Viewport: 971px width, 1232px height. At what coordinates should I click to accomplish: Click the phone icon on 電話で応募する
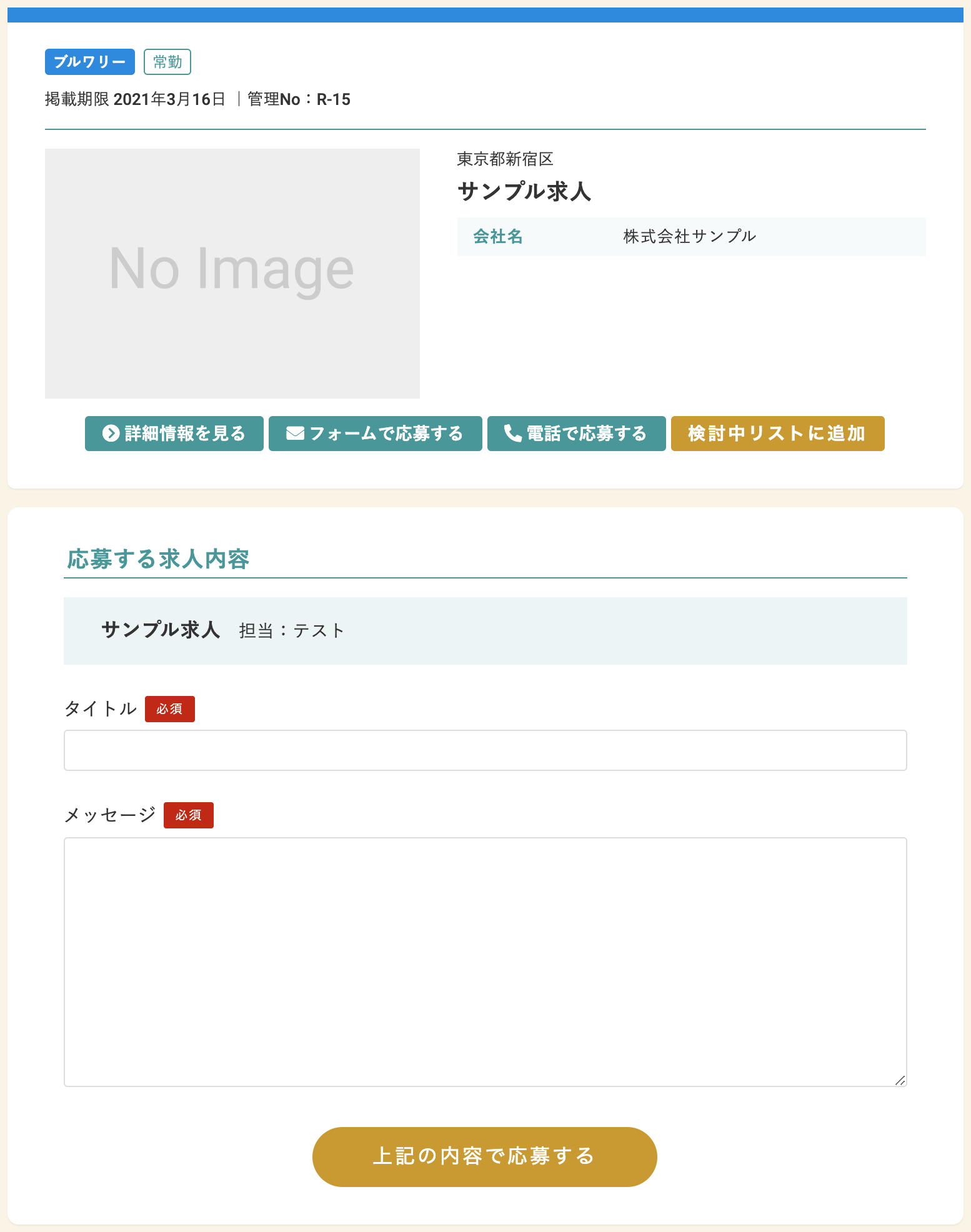[x=512, y=433]
